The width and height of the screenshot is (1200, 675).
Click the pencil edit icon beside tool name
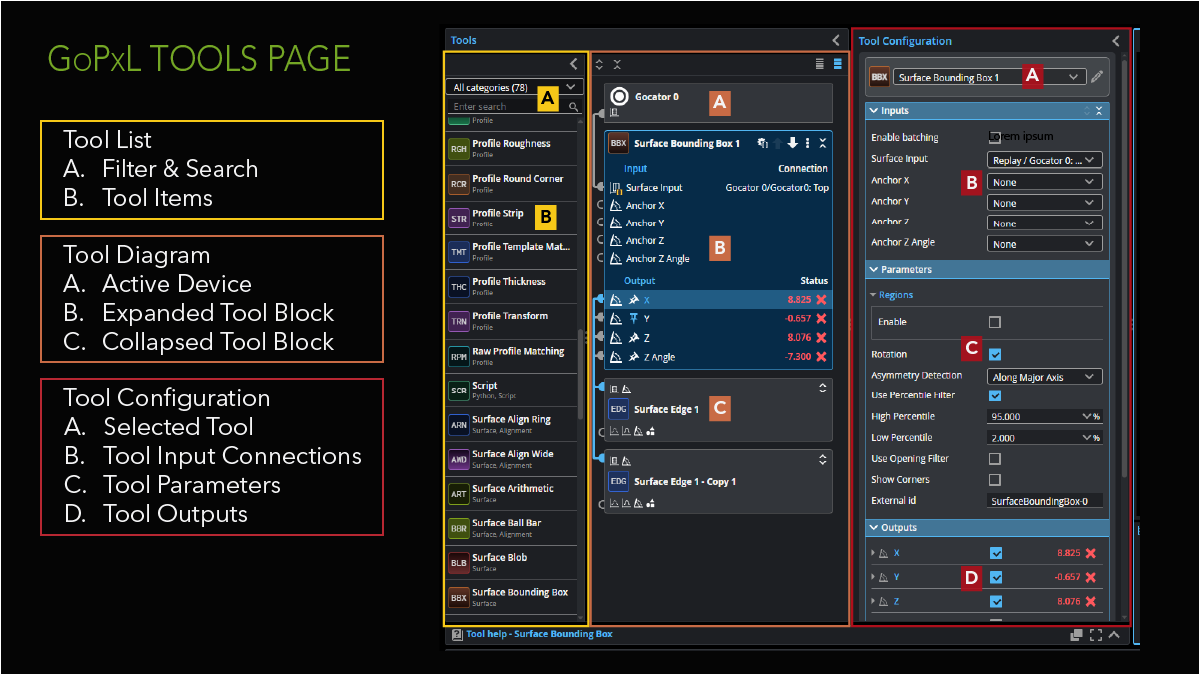tap(1097, 75)
